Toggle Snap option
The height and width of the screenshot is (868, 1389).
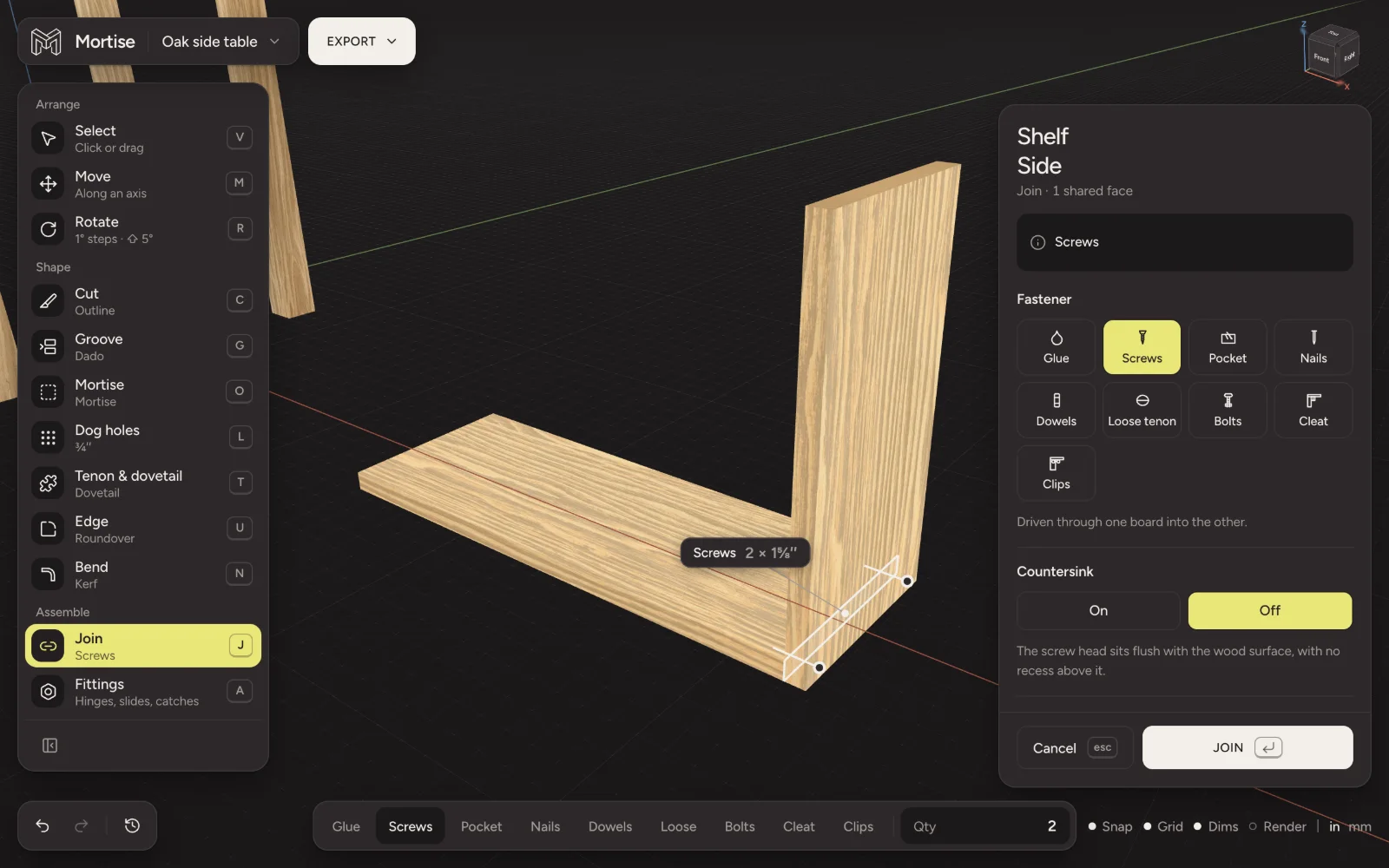click(1110, 826)
